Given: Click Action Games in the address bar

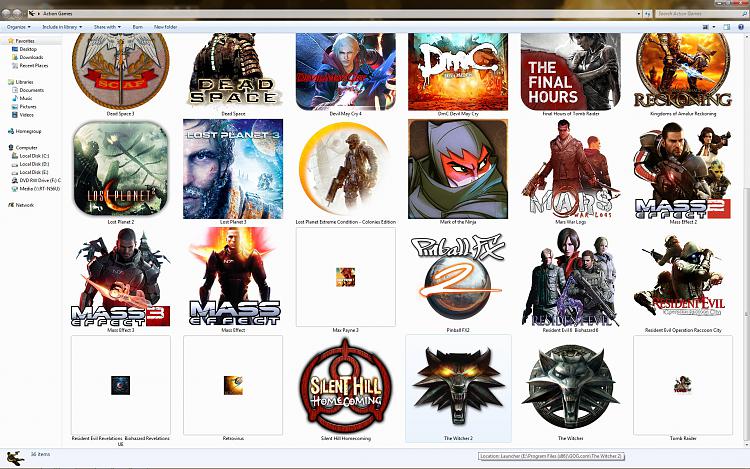Looking at the screenshot, I should click(x=58, y=14).
